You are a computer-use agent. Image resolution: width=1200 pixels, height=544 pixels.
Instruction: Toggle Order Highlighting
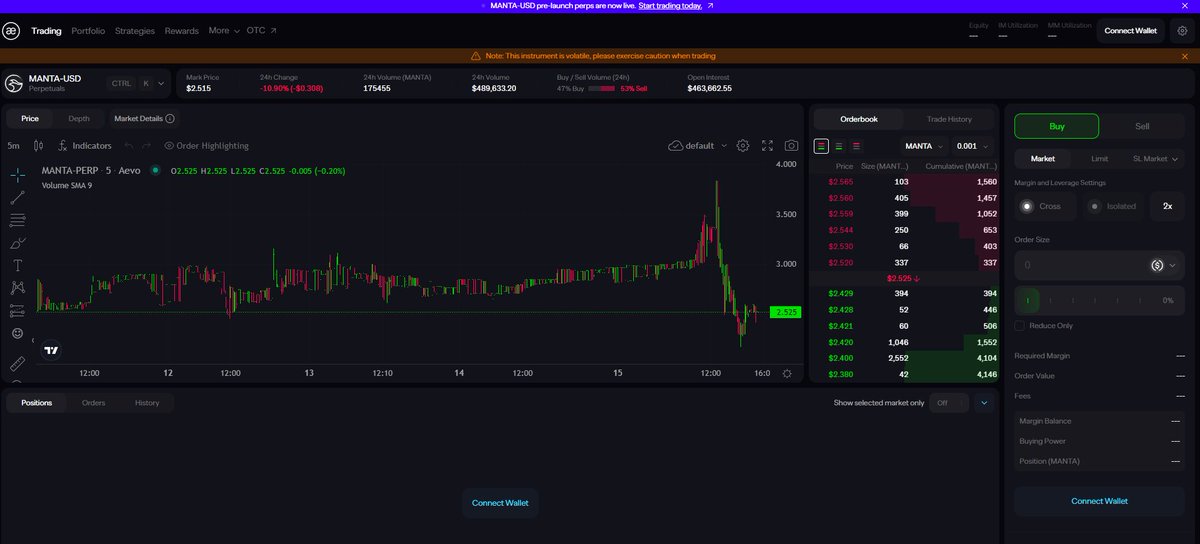[x=206, y=146]
